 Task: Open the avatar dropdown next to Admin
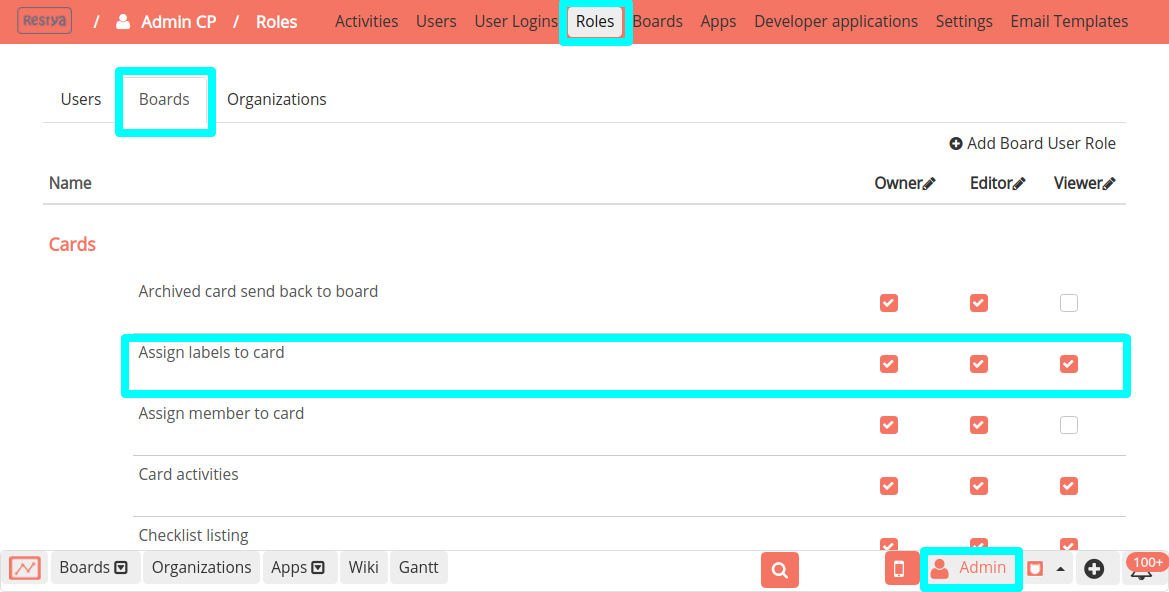click(1046, 567)
